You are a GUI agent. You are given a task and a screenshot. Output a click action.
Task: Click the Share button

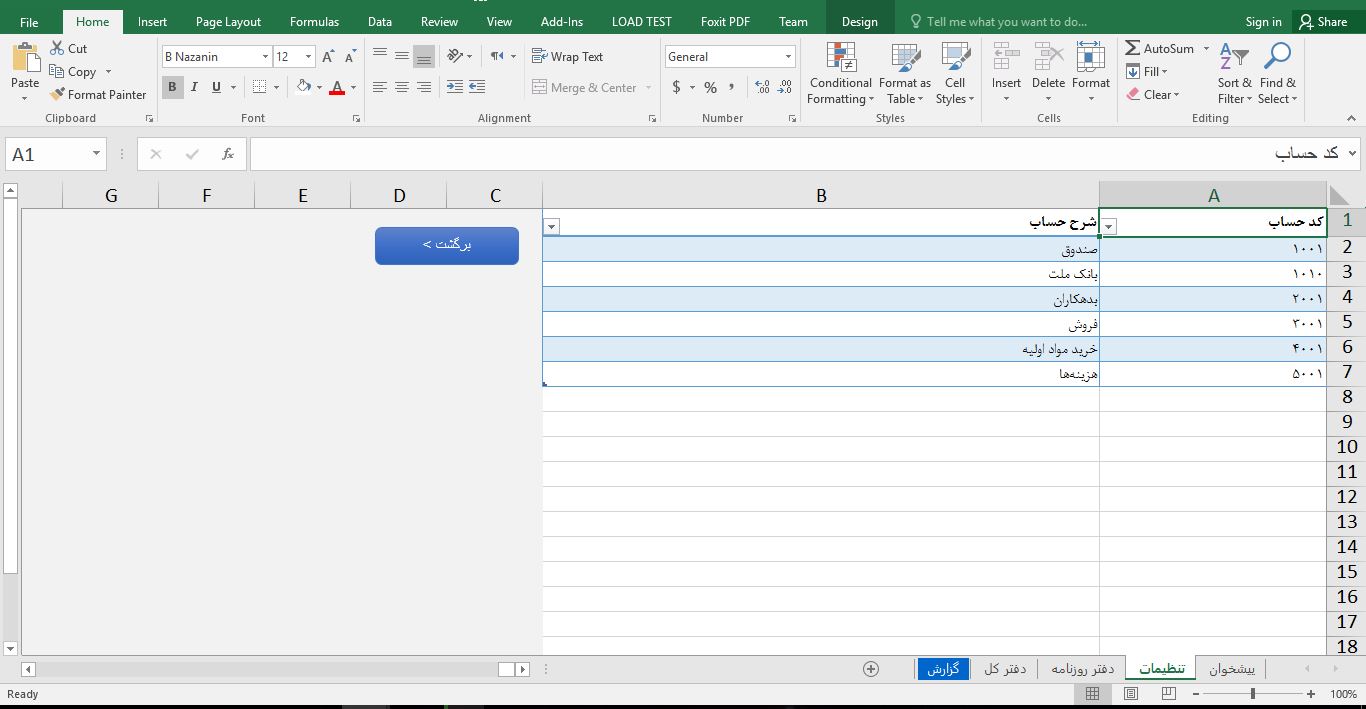click(1322, 21)
